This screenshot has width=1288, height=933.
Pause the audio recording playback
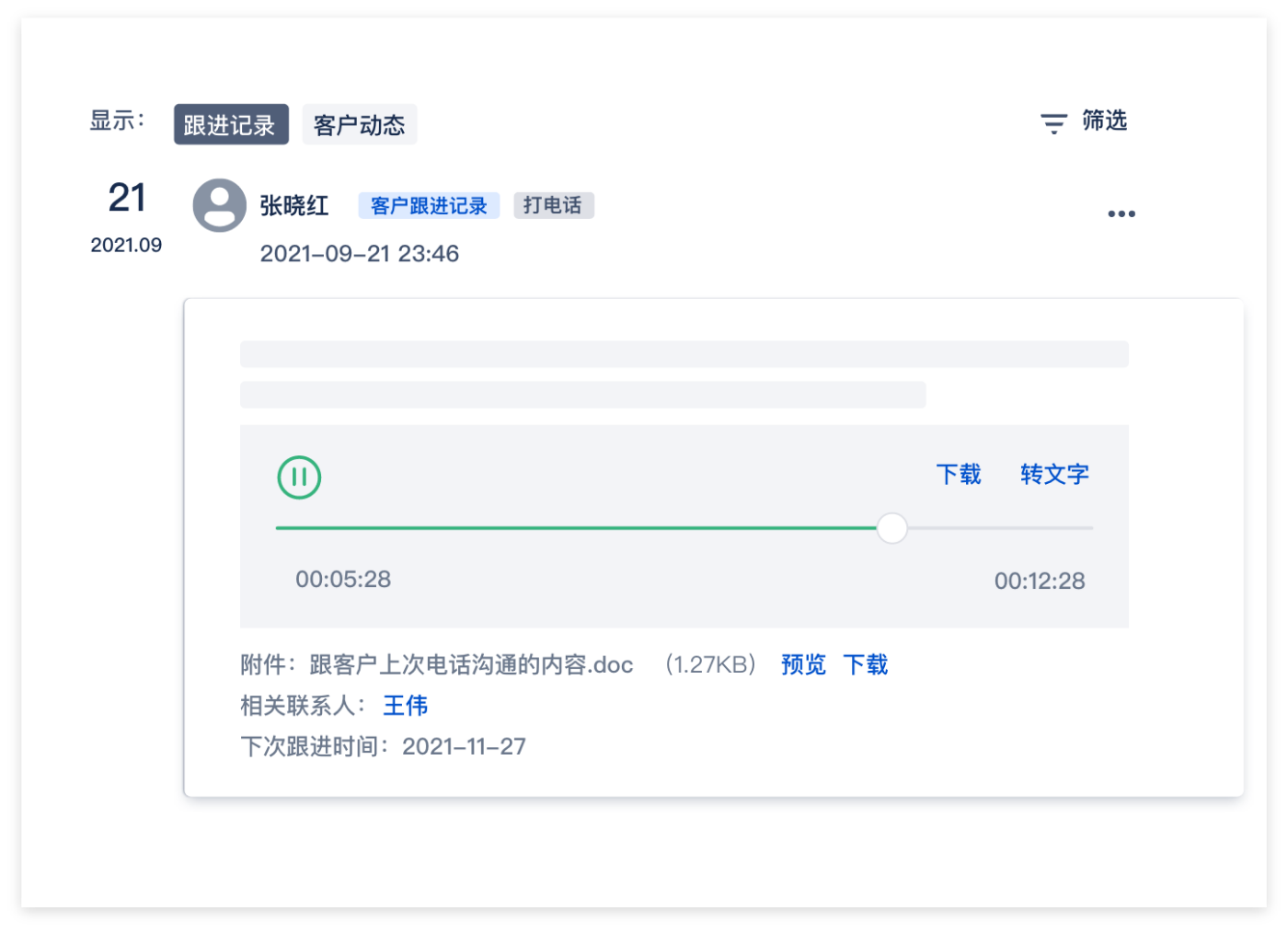click(x=299, y=478)
